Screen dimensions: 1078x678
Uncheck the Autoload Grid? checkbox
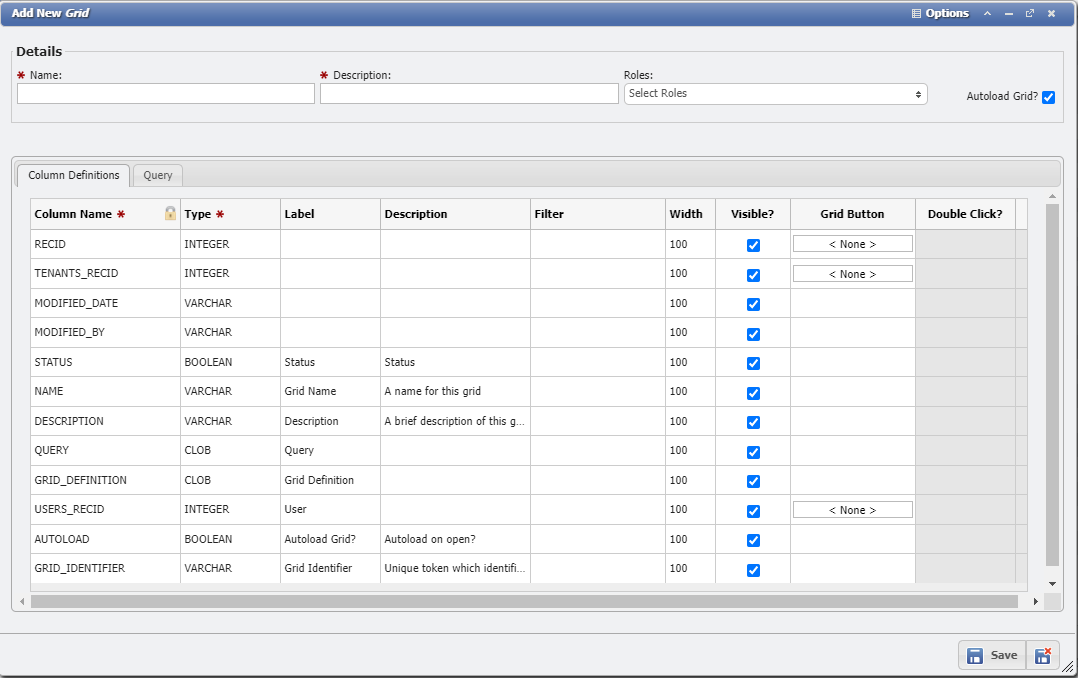(1048, 97)
